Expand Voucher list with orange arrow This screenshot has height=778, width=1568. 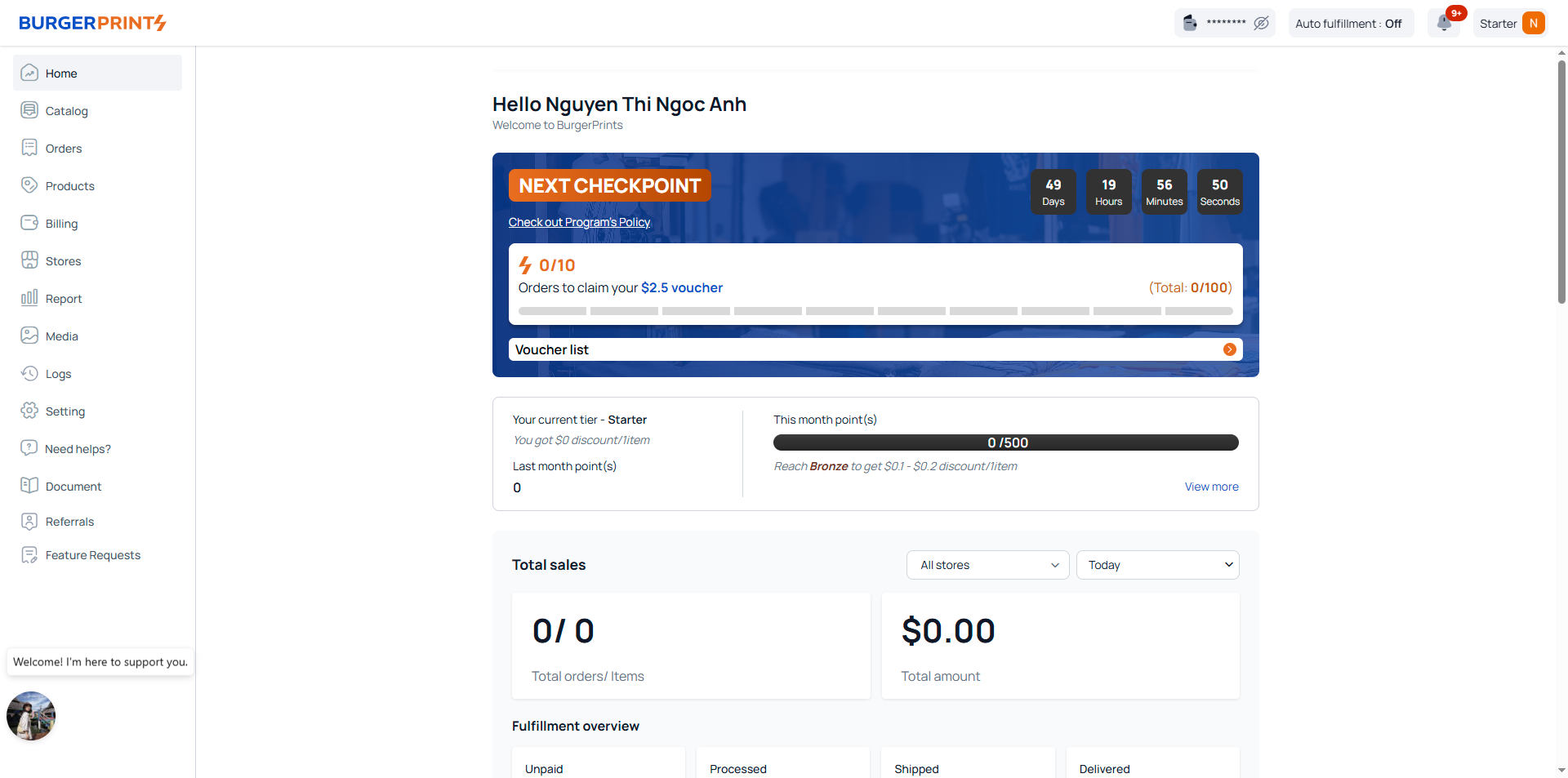click(x=1229, y=349)
